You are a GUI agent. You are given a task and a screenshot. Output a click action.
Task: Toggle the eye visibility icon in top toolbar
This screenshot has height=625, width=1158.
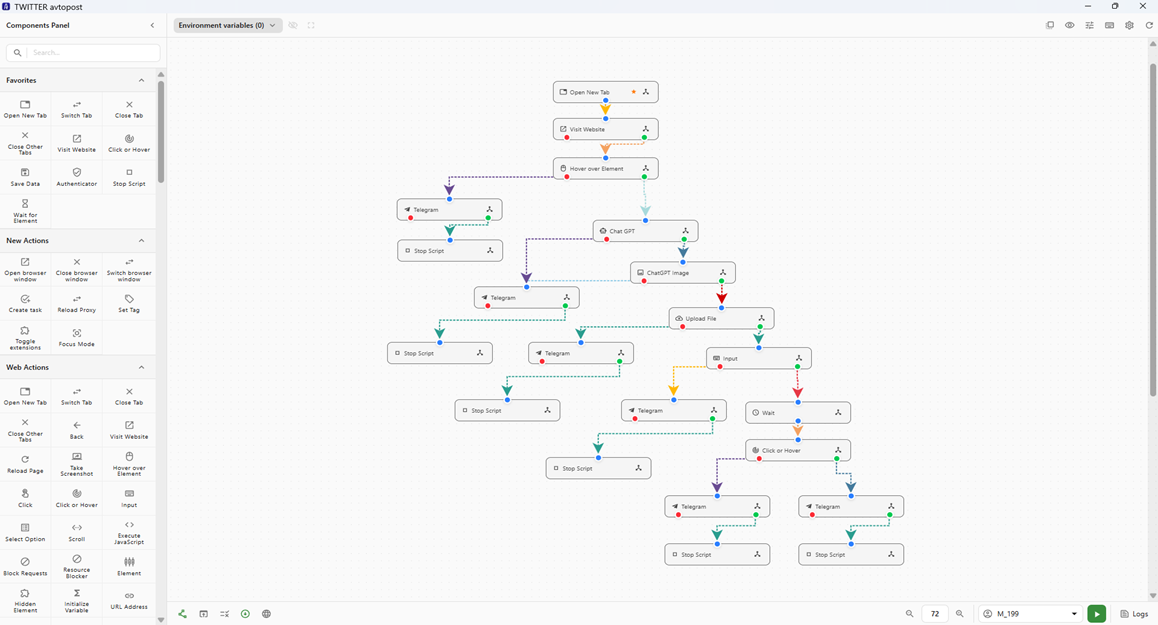[1069, 25]
